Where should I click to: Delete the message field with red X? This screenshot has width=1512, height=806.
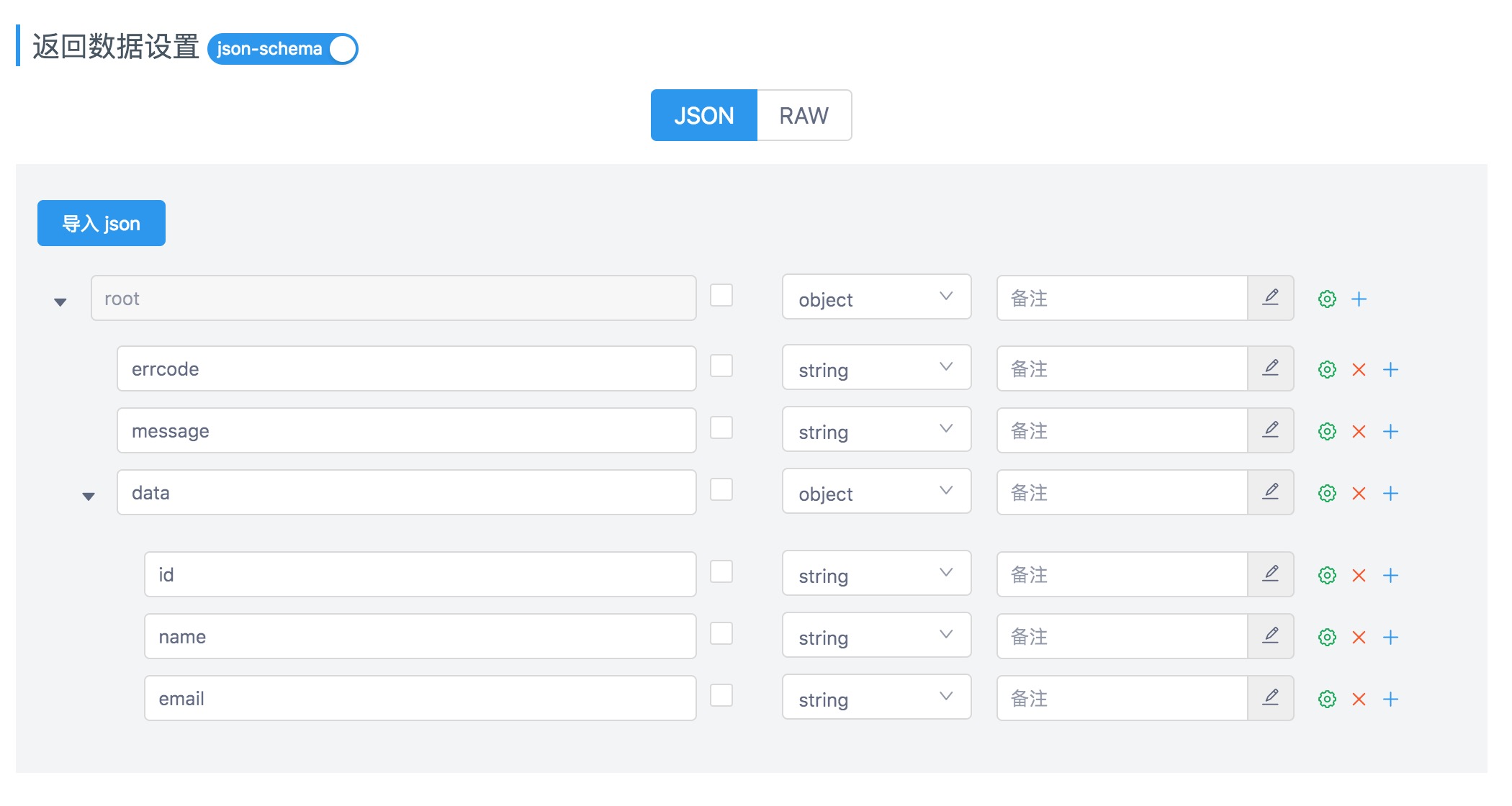coord(1359,431)
